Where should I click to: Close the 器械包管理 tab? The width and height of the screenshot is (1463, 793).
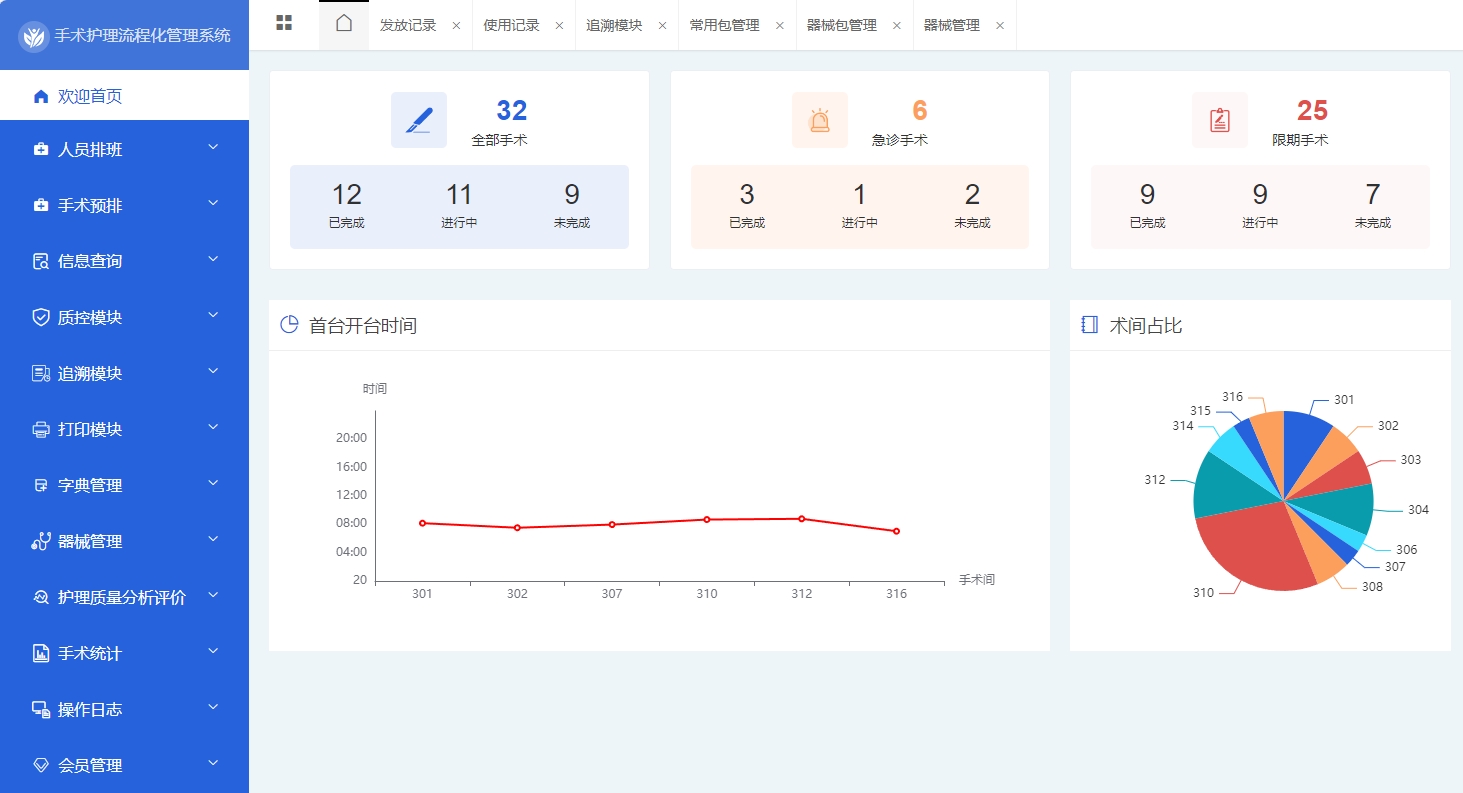pyautogui.click(x=896, y=26)
